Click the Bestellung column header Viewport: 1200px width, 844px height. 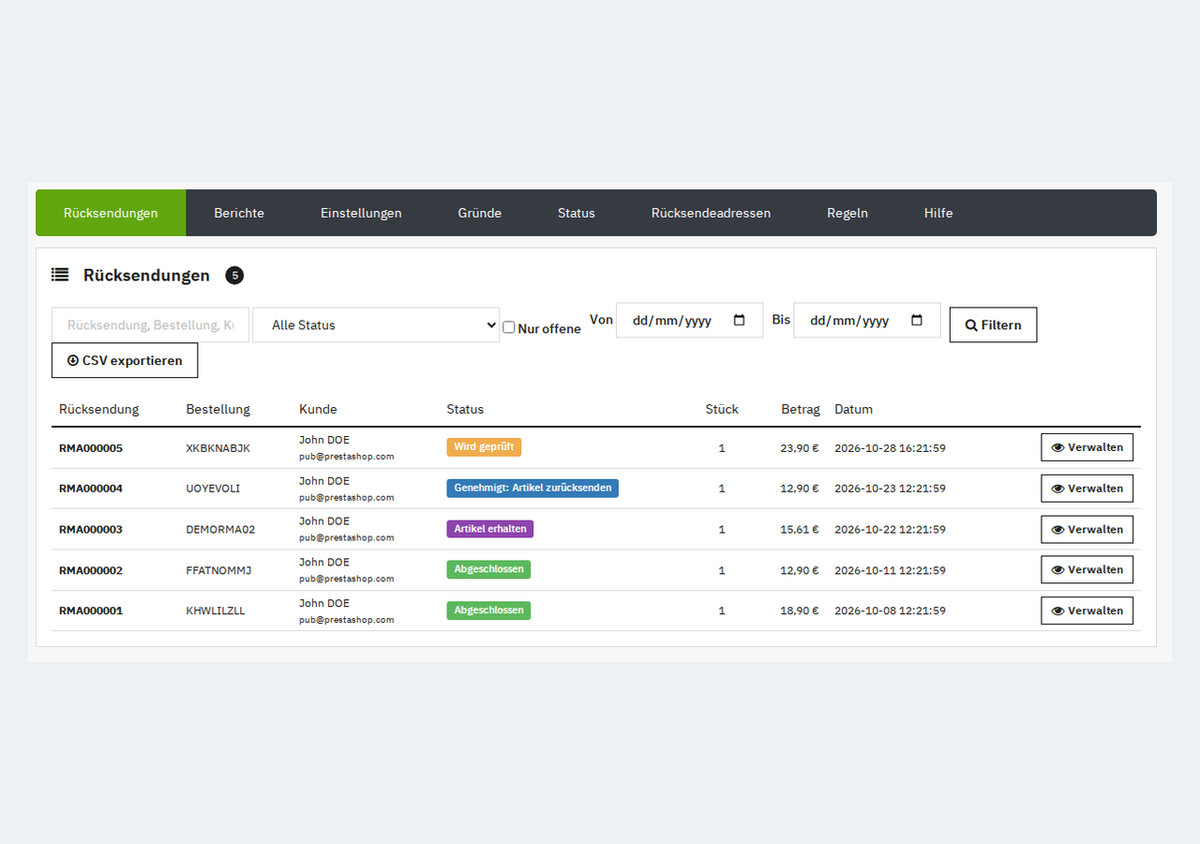[218, 409]
